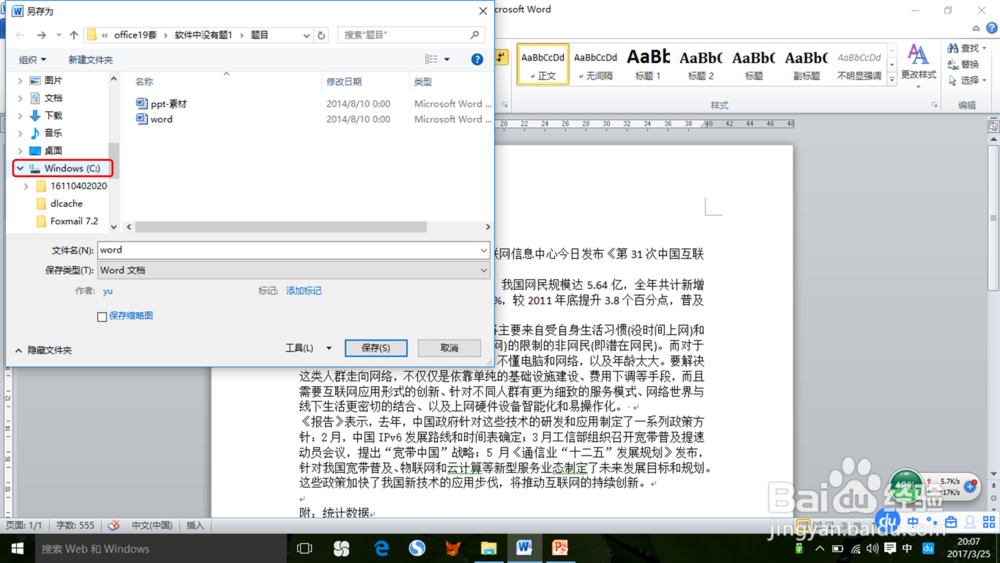Go up one folder level
1000x563 pixels.
[74, 35]
